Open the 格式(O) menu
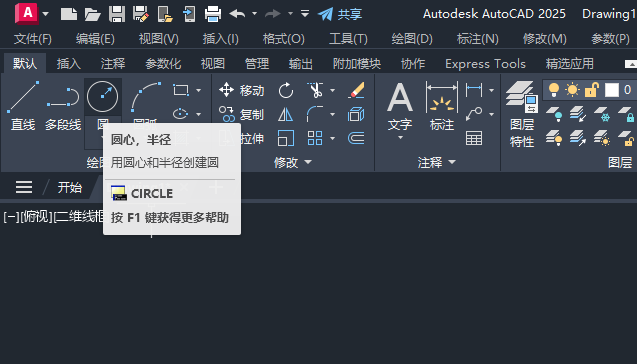 point(284,39)
